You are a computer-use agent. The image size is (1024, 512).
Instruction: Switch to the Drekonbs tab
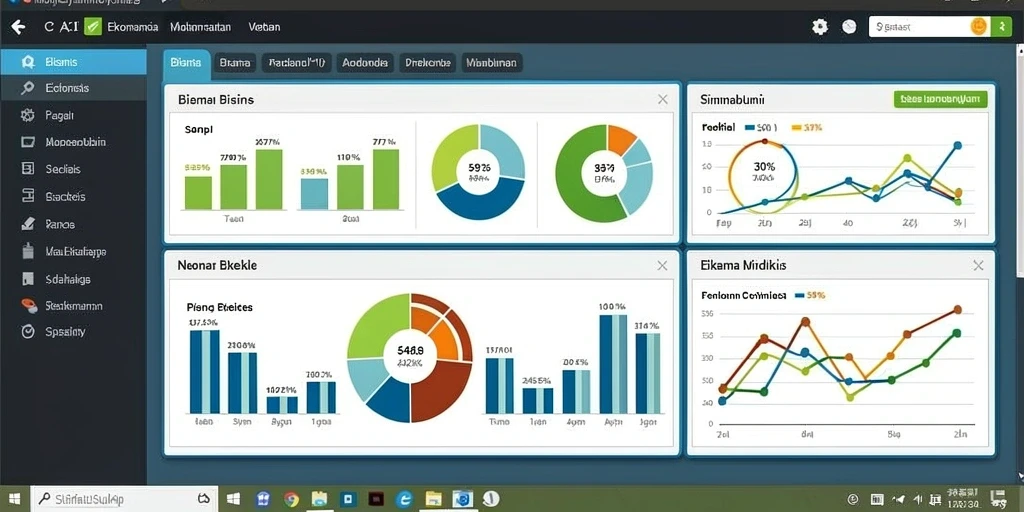pyautogui.click(x=427, y=63)
